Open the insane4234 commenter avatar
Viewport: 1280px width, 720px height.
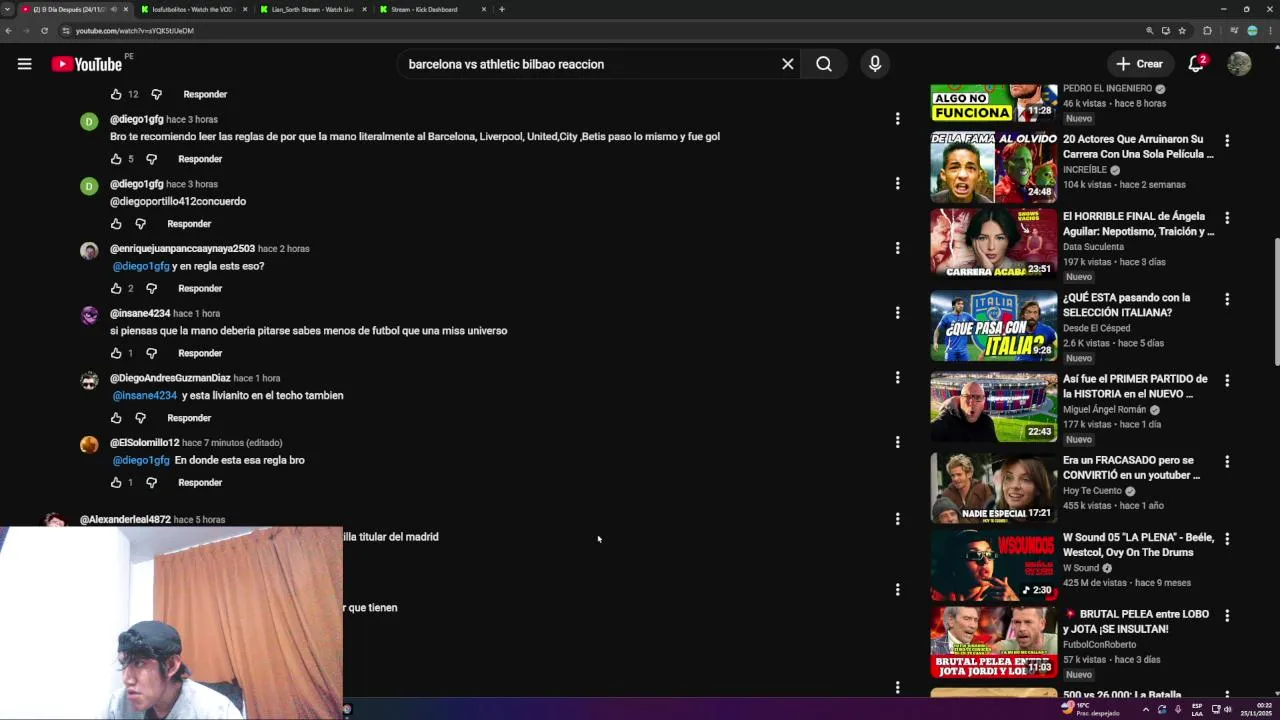89,316
